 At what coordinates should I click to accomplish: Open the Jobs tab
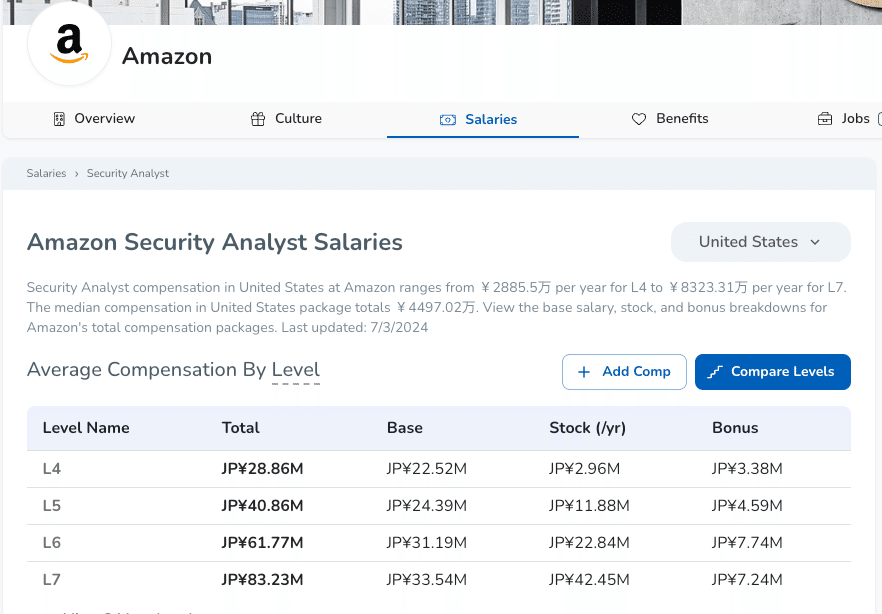tap(855, 119)
